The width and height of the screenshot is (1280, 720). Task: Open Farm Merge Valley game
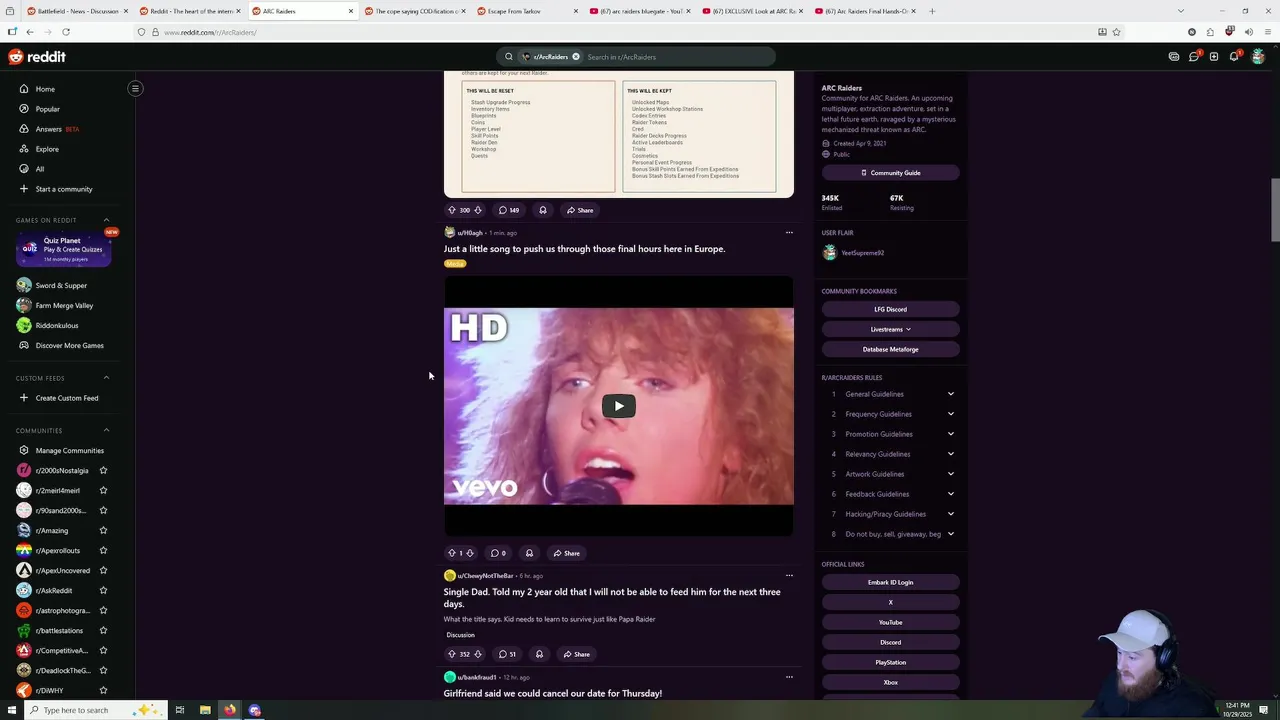63,305
